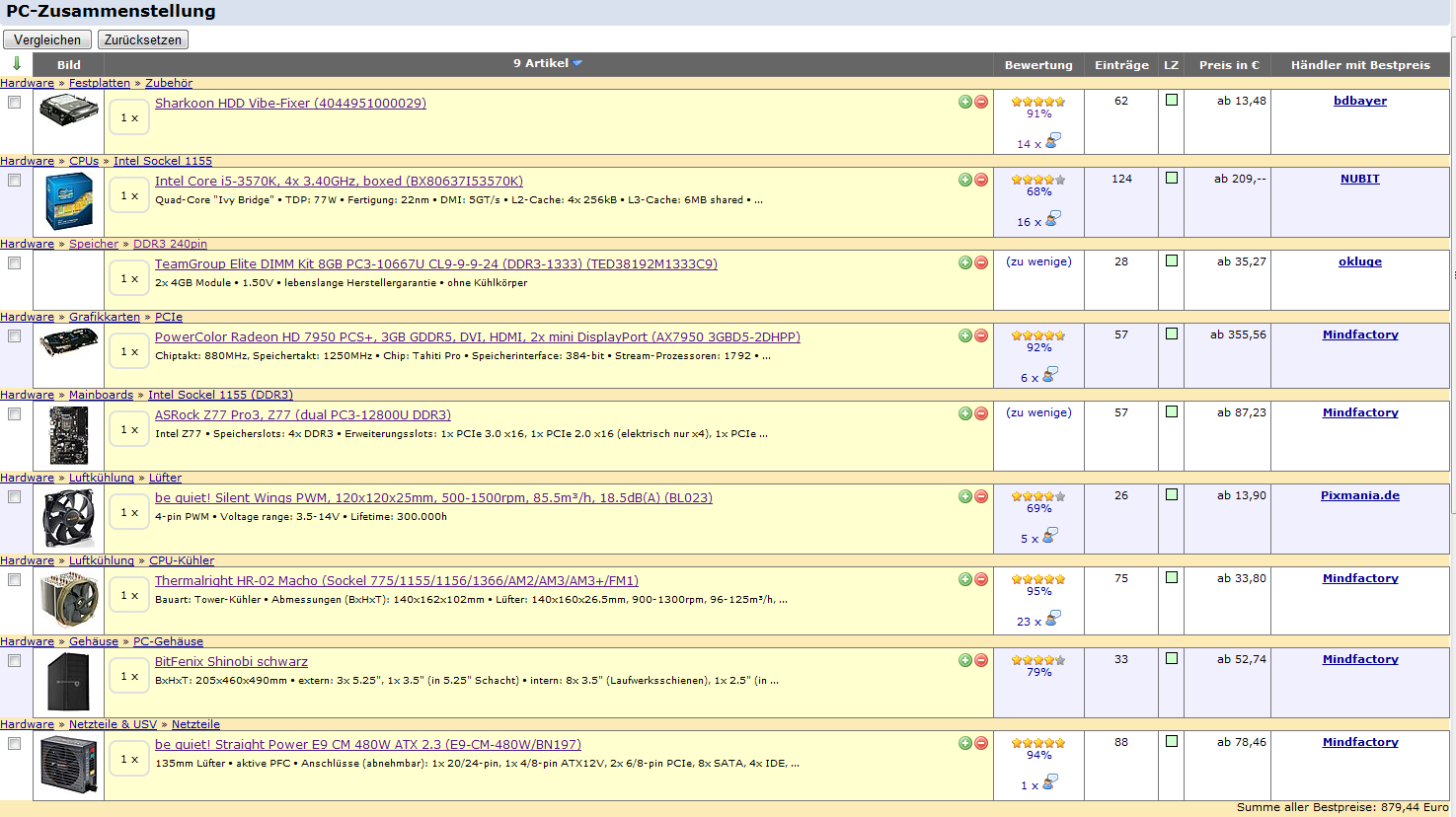Click the Thermalright Macho cooler thumbnail
Screen dimensions: 1456x817
[69, 600]
